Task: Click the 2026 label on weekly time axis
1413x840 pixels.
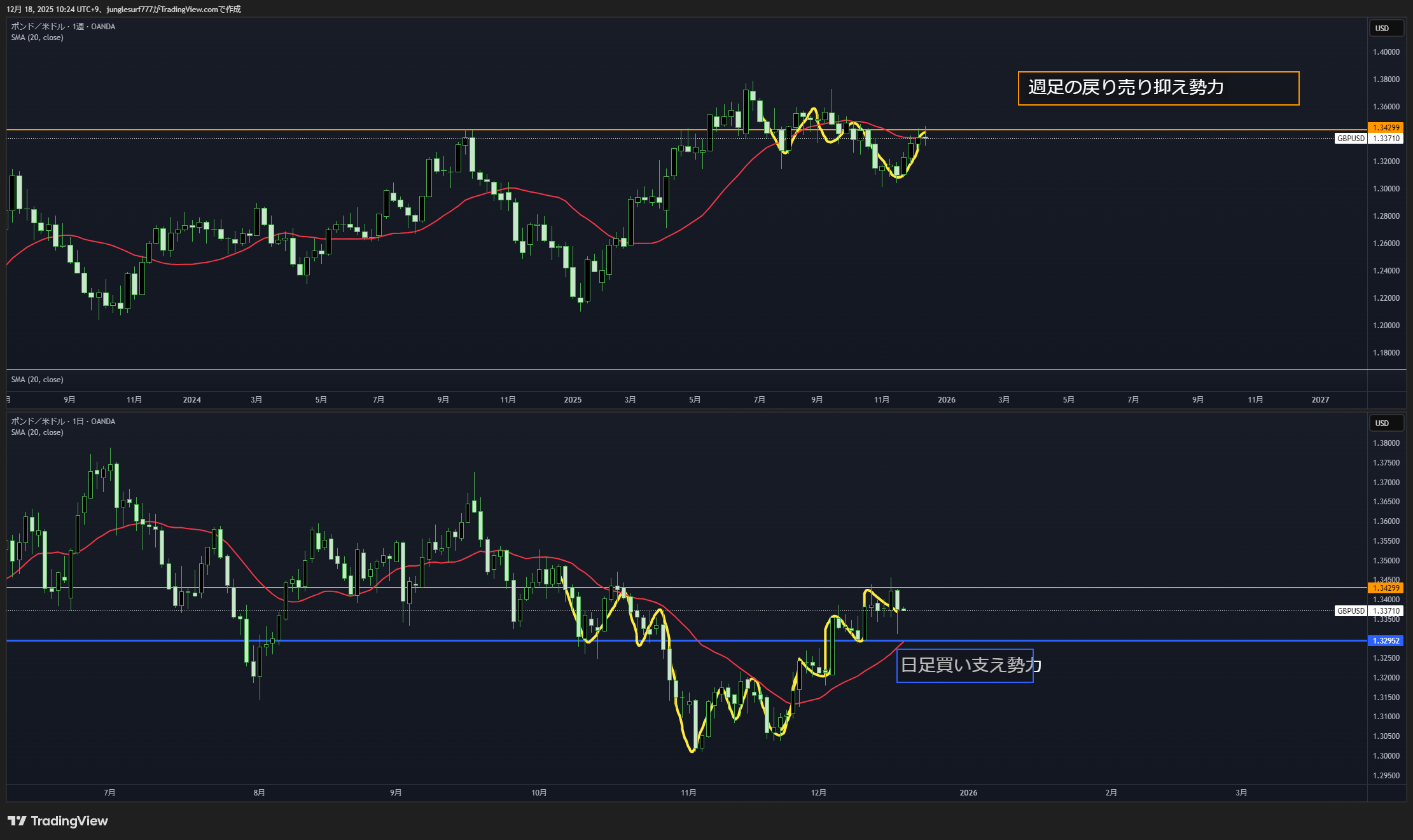Action: tap(946, 399)
